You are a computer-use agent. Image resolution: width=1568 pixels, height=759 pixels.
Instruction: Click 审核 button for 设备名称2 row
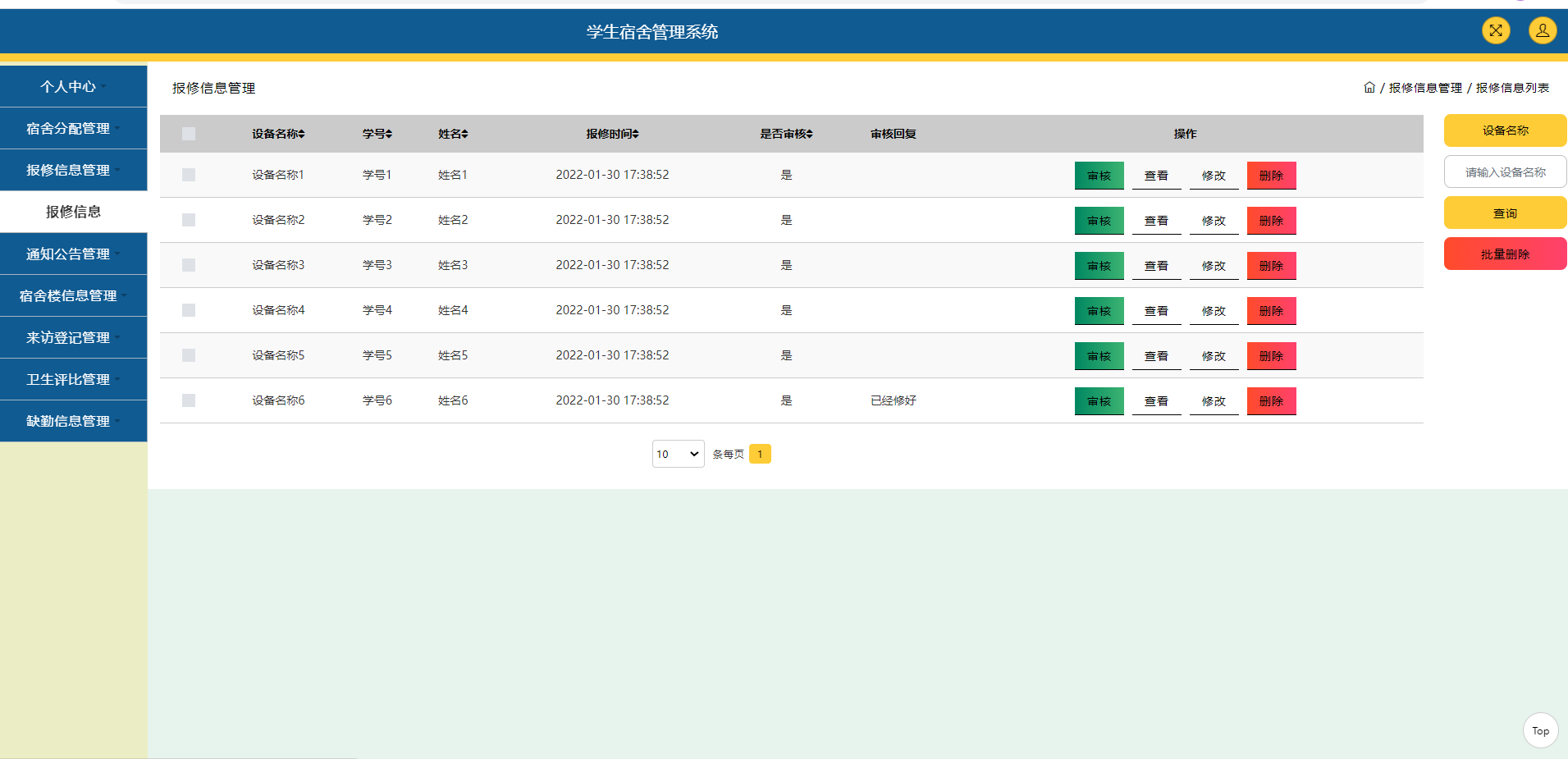[1099, 221]
